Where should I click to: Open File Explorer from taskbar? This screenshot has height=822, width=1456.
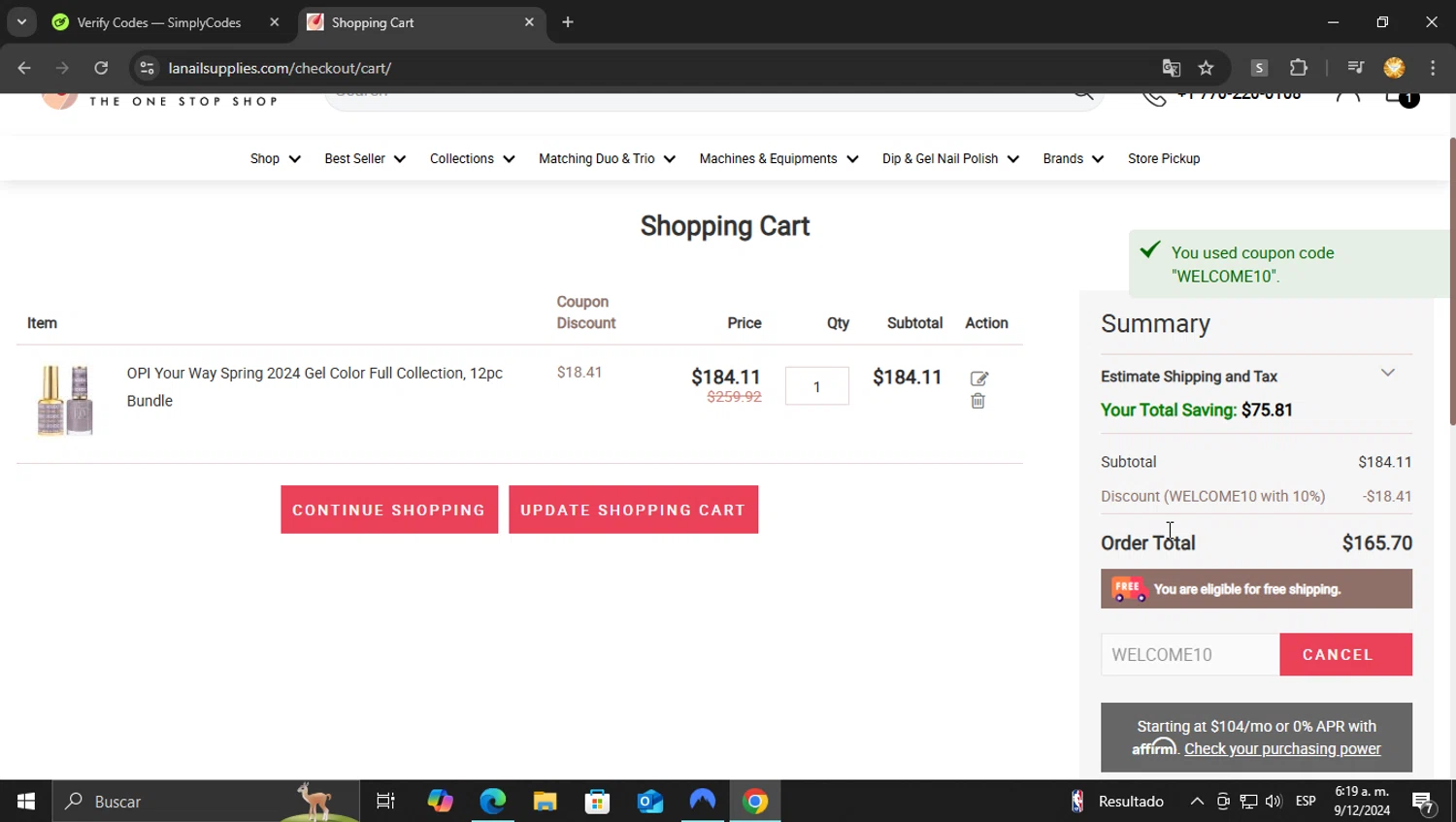545,802
